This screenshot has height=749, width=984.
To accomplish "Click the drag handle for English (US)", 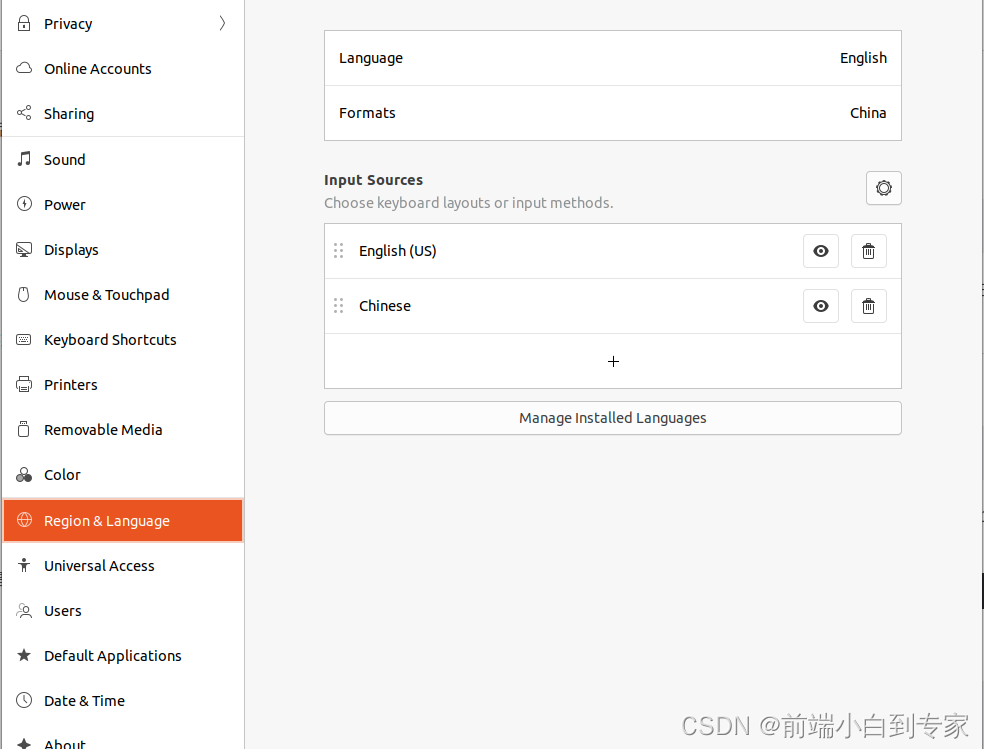I will point(338,251).
